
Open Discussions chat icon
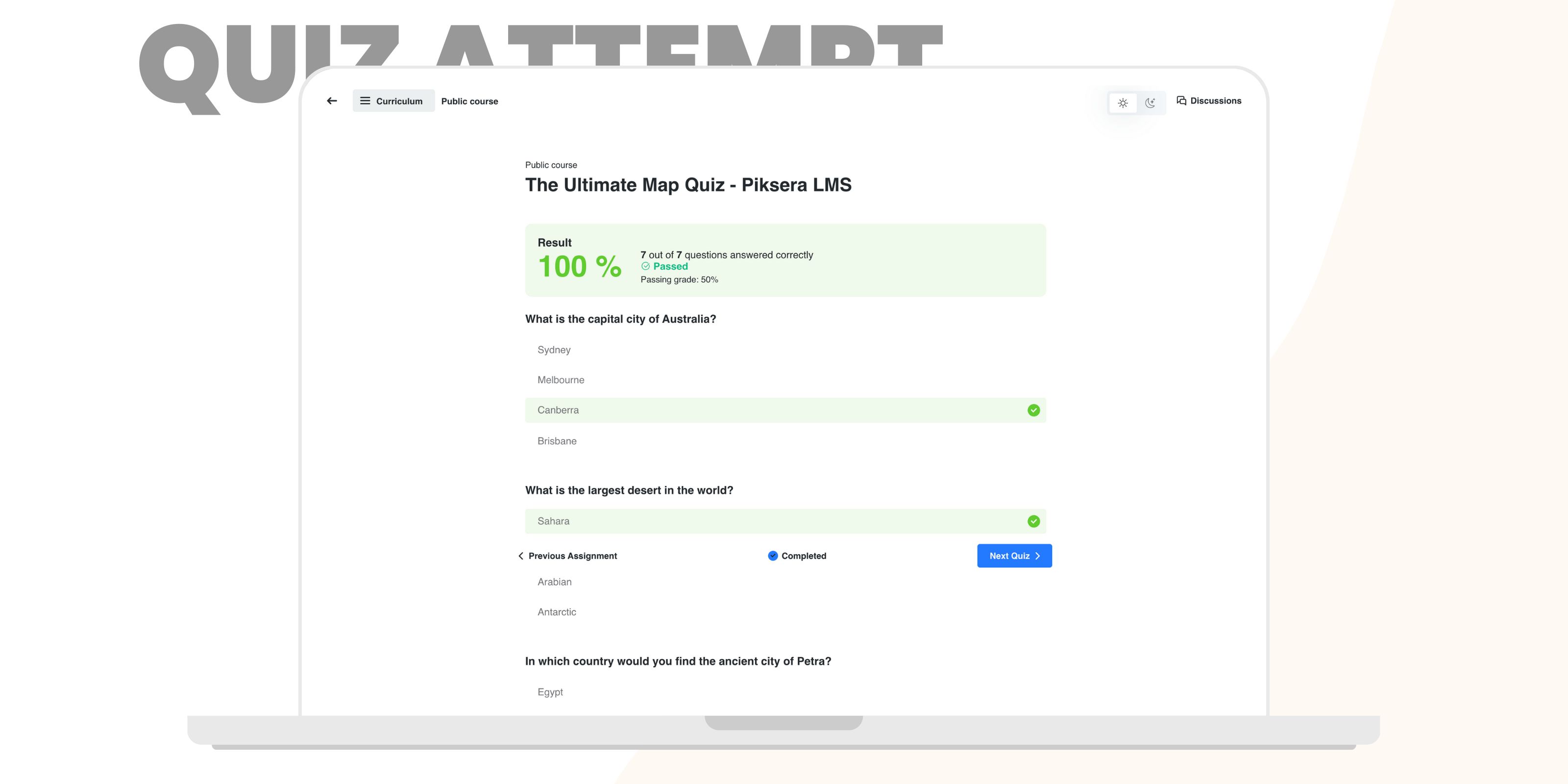click(x=1181, y=100)
